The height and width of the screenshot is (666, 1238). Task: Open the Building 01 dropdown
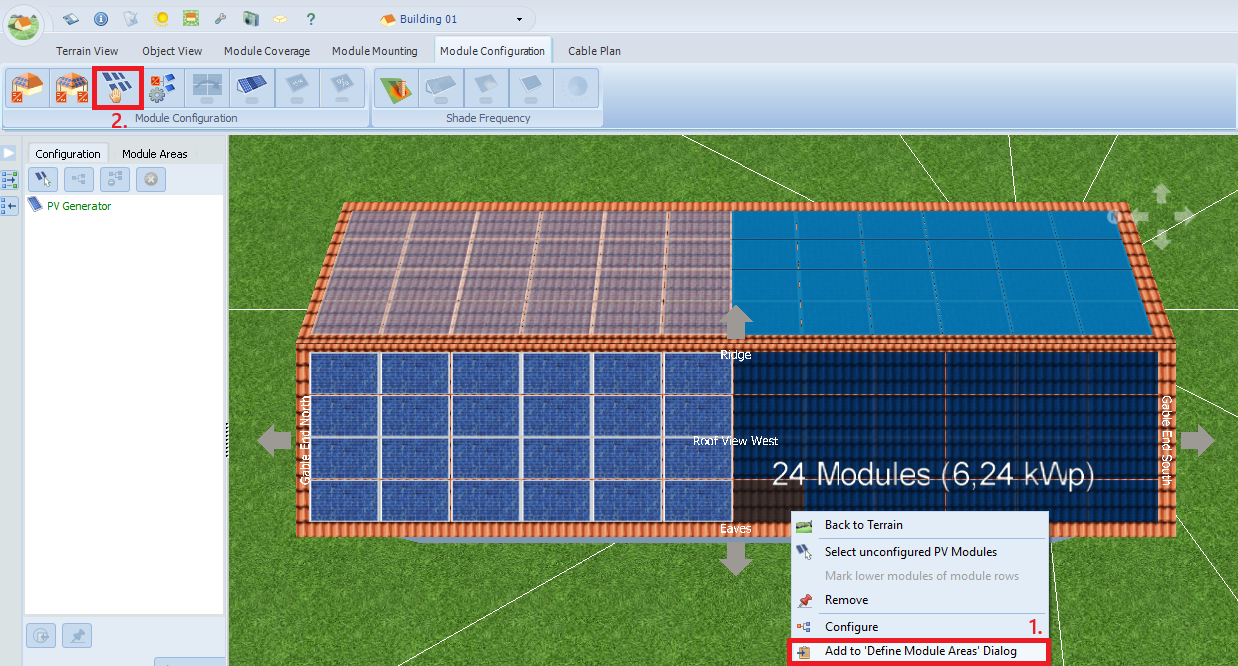pos(519,19)
